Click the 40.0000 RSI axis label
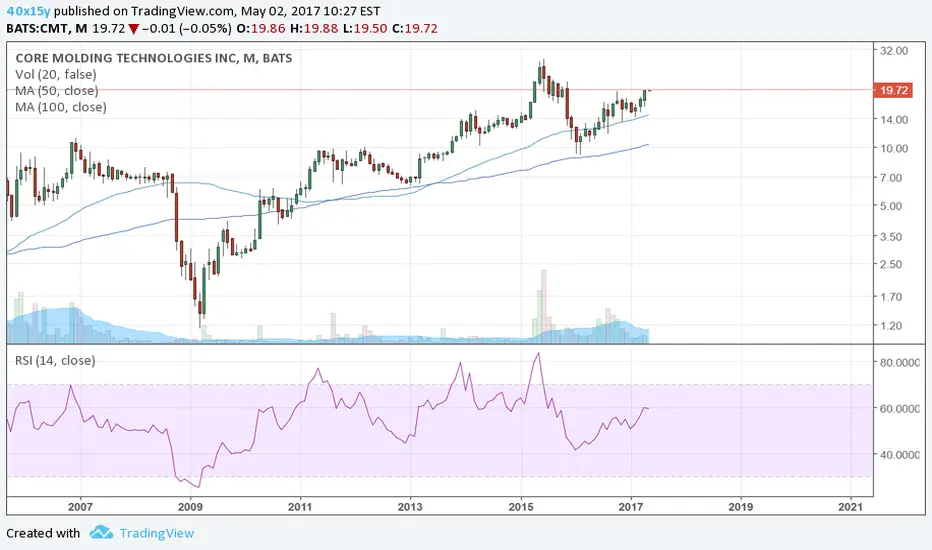This screenshot has height=550, width=932. [x=900, y=455]
